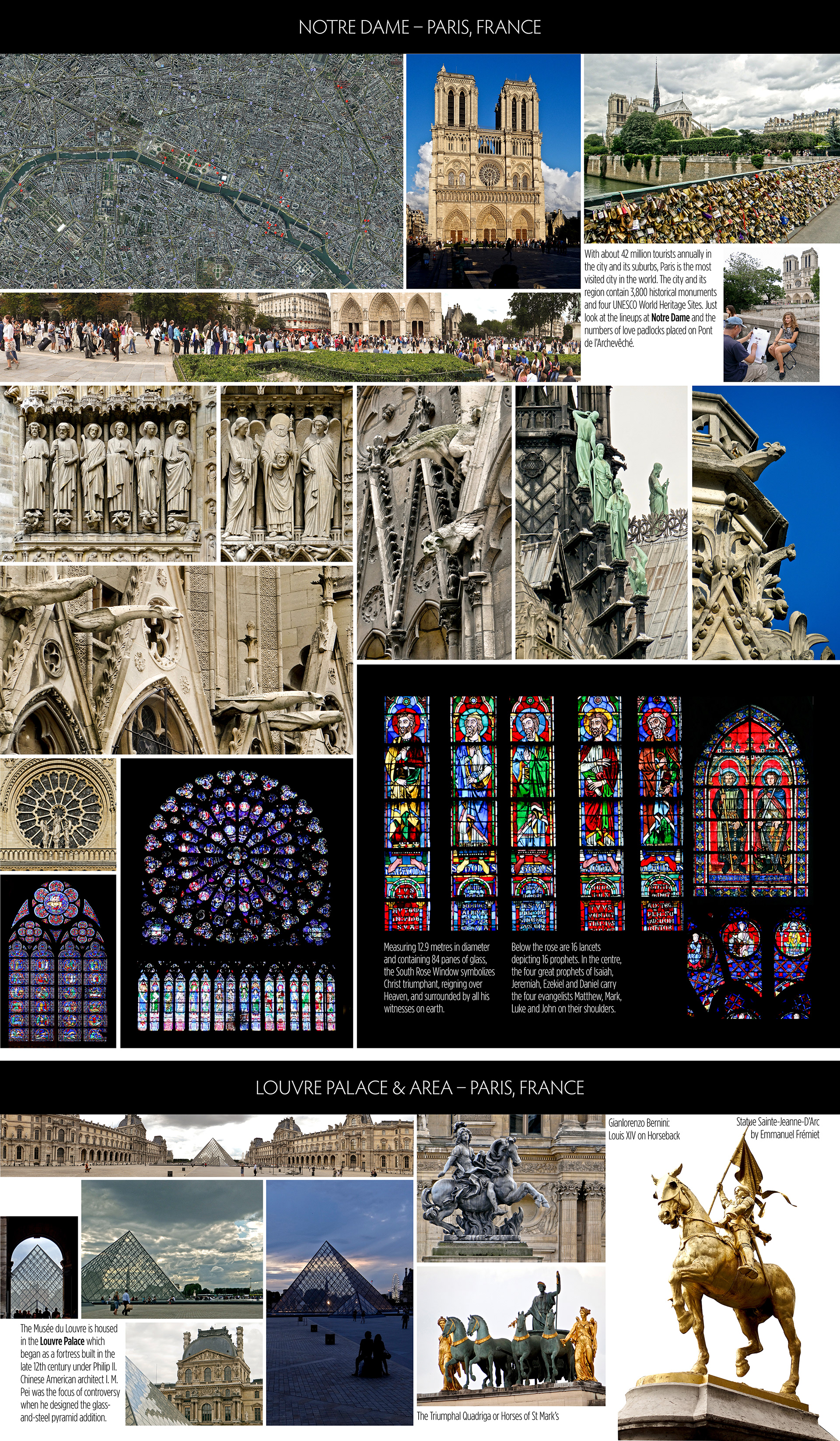The height and width of the screenshot is (1441, 840).
Task: Open the blue lancet stained glass photo
Action: (x=58, y=961)
